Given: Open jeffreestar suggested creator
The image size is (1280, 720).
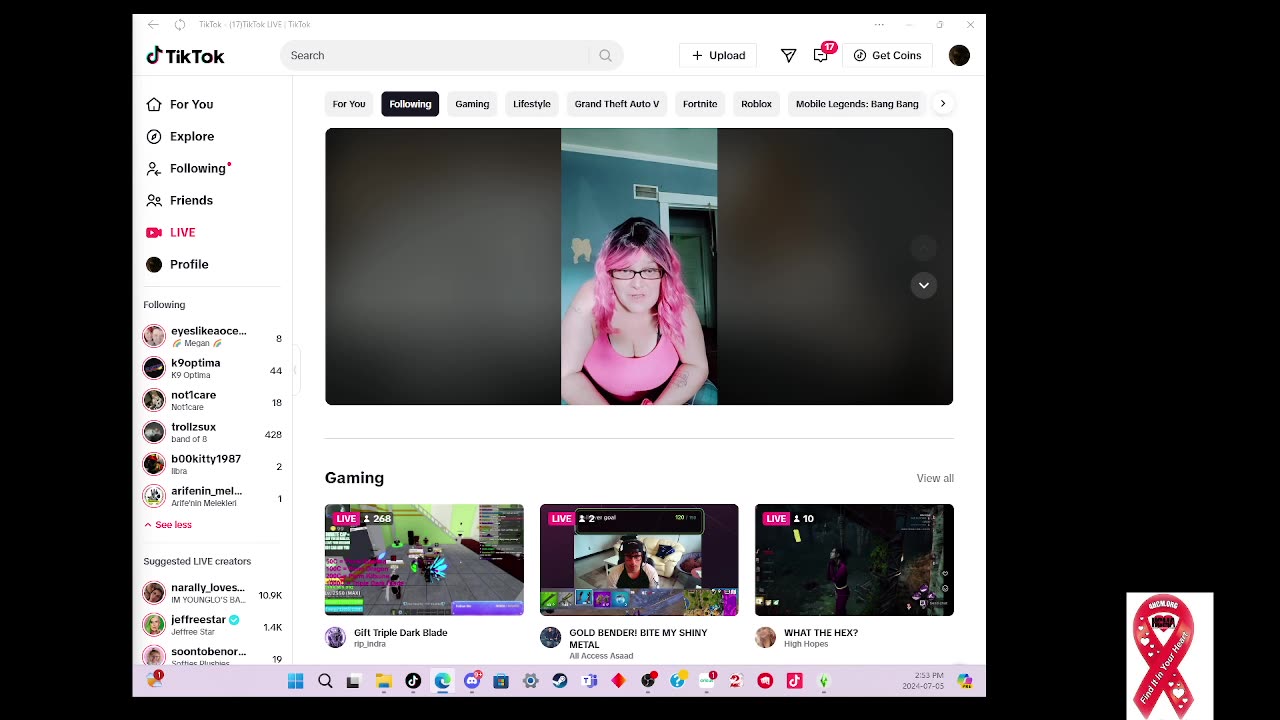Looking at the screenshot, I should tap(212, 624).
